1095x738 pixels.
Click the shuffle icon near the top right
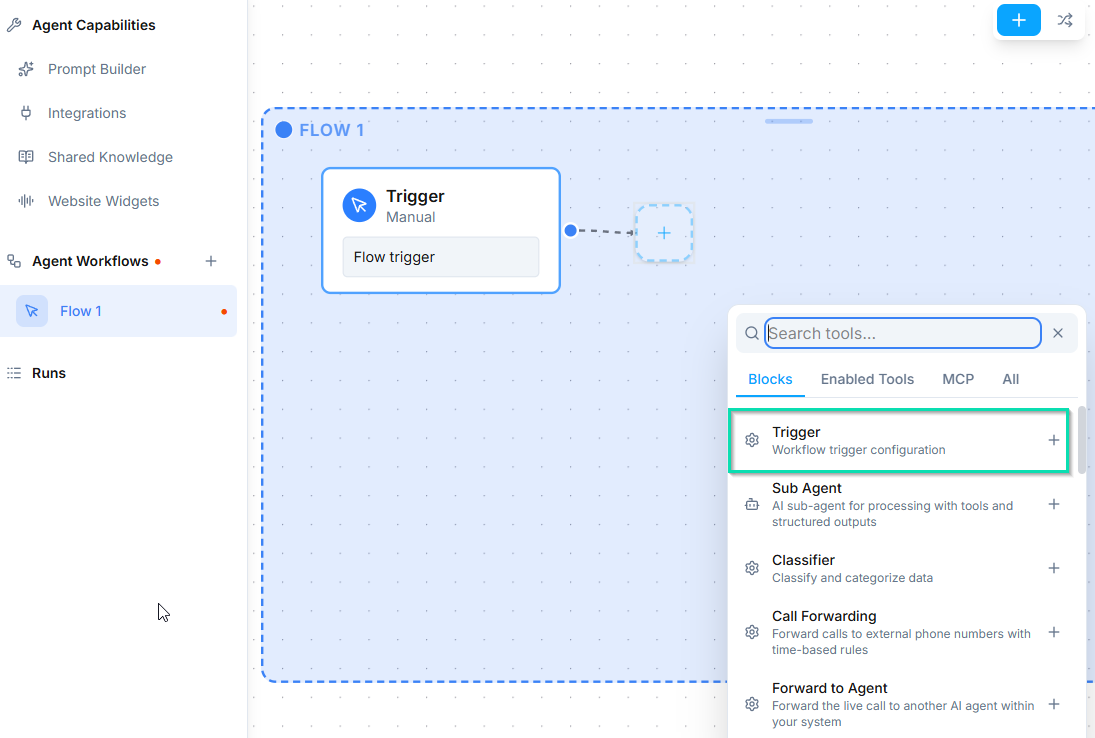[x=1065, y=20]
